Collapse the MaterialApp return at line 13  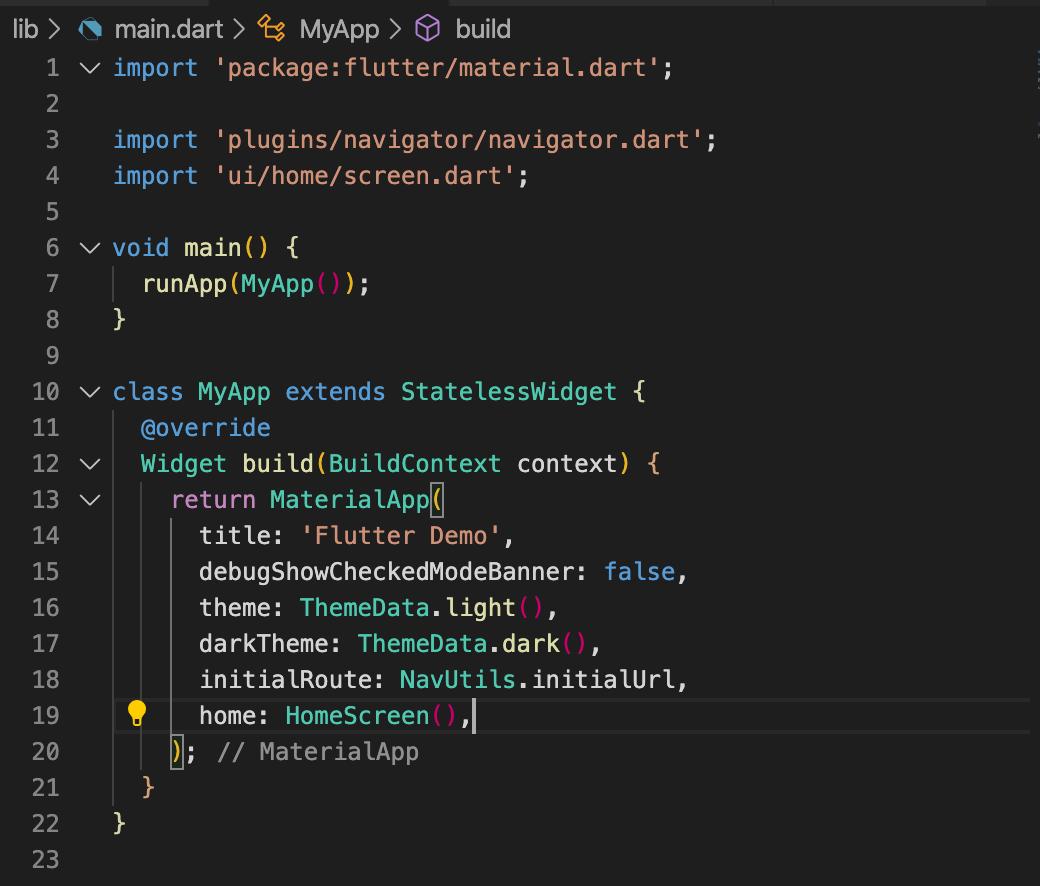90,500
